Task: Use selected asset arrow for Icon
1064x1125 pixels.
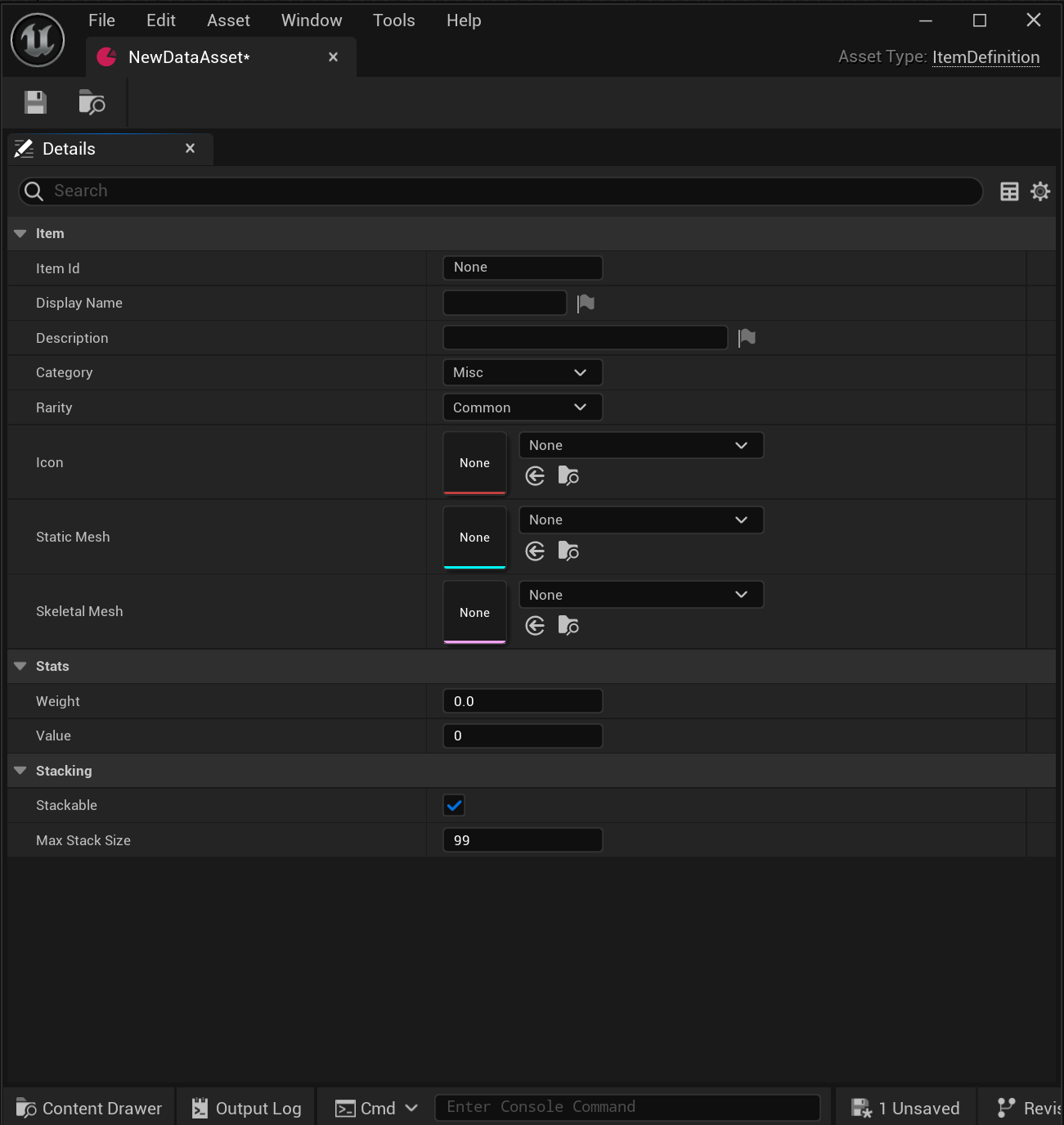Action: [535, 476]
